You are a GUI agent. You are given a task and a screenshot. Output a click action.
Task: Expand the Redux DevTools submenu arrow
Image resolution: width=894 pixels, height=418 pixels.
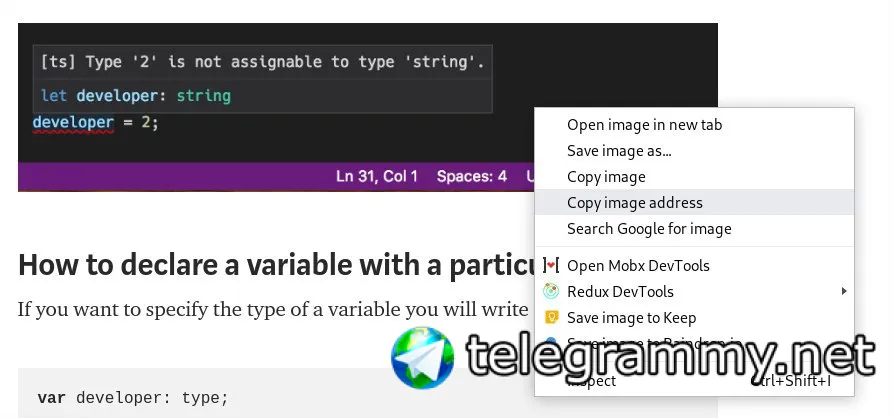[844, 292]
